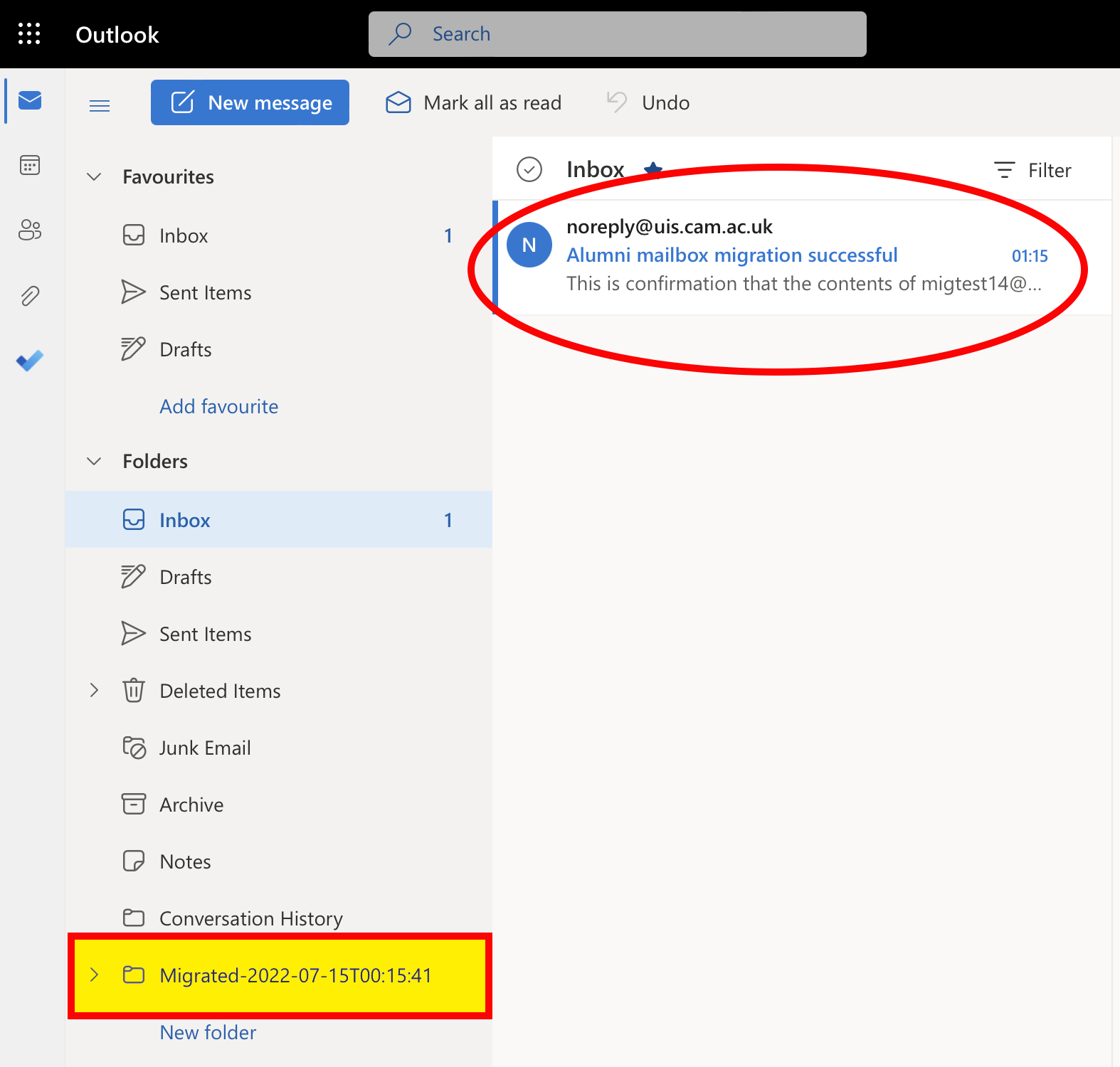Image resolution: width=1120 pixels, height=1067 pixels.
Task: Click the Conversation History folder icon
Action: click(134, 918)
